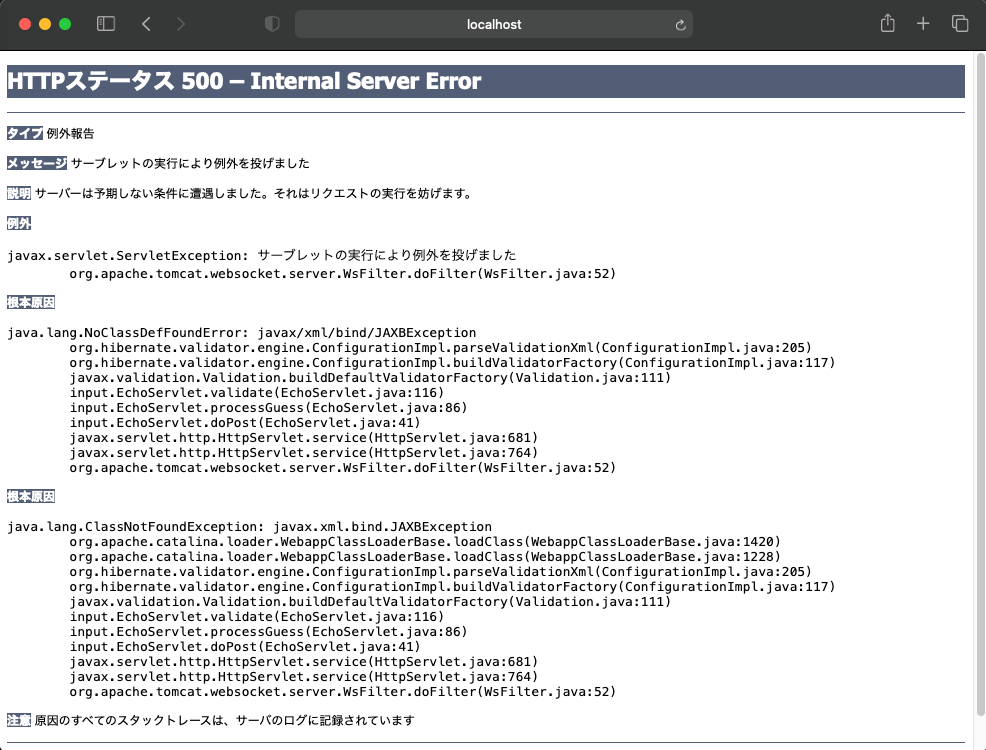Open the Share sheet

coord(887,22)
